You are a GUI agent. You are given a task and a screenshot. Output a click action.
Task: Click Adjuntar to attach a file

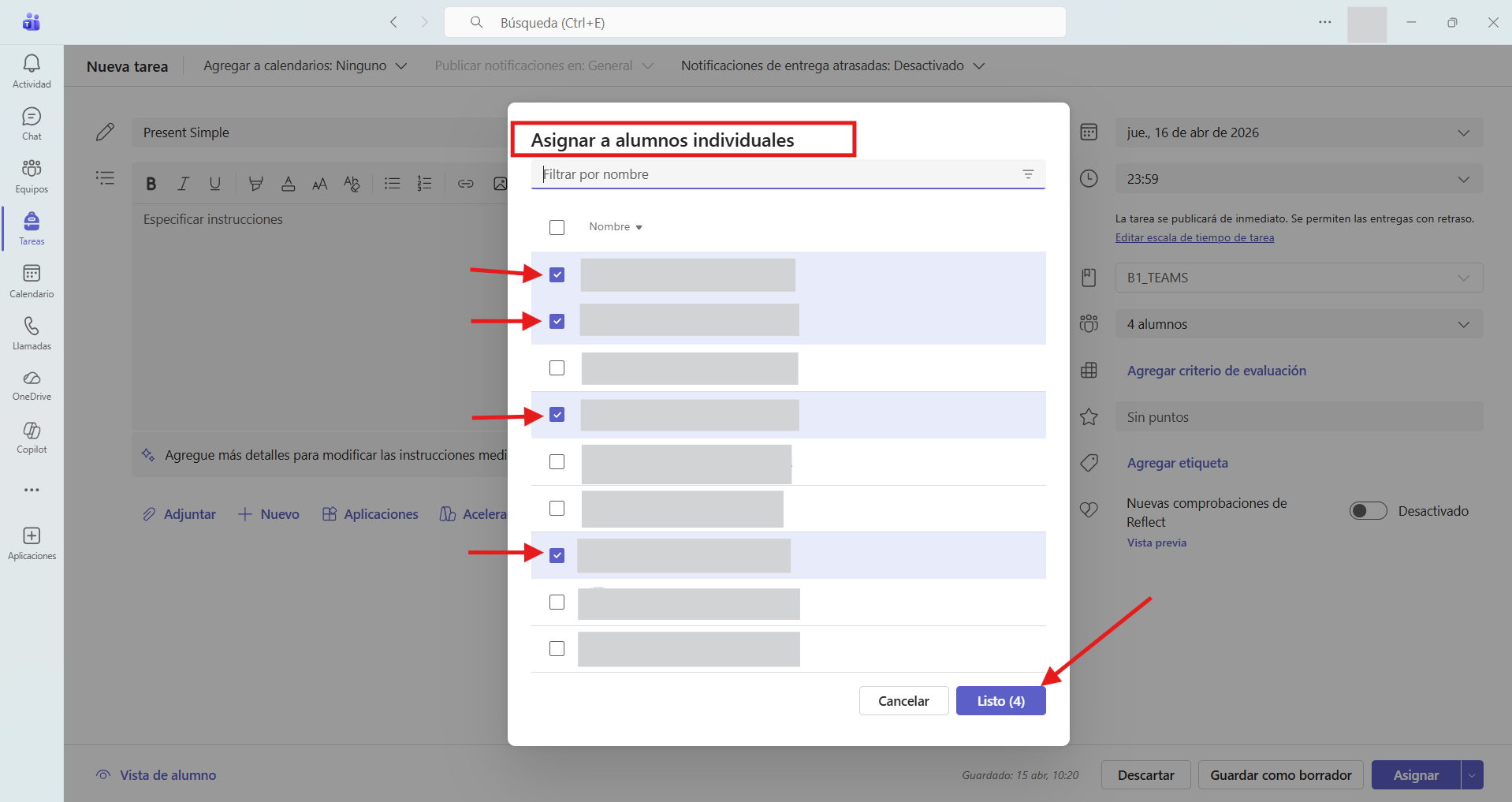(179, 514)
